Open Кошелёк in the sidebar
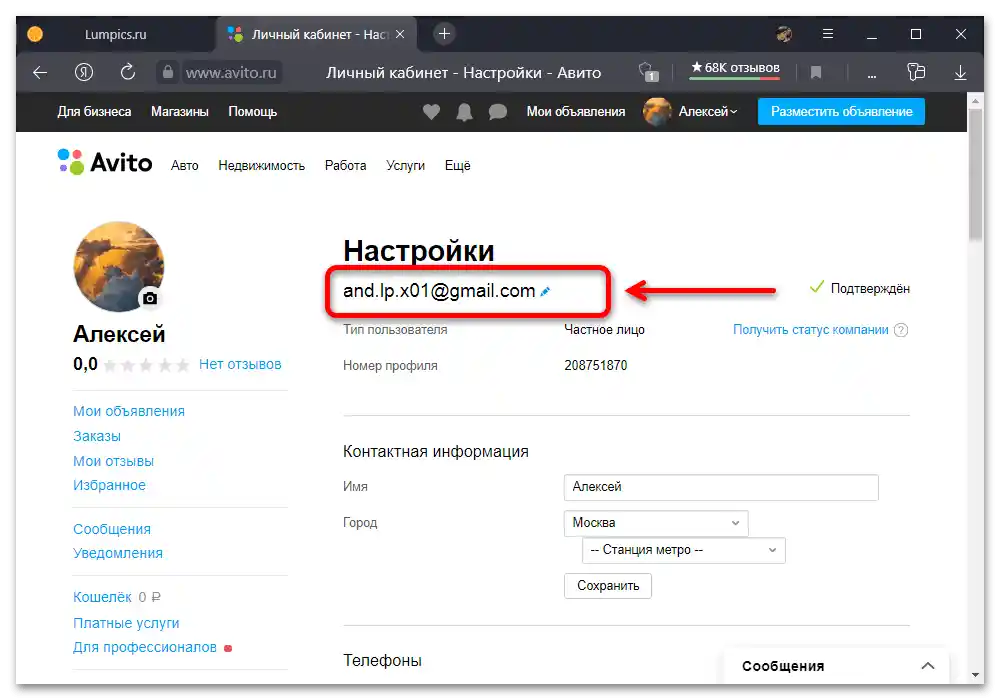The height and width of the screenshot is (700, 1000). coord(102,597)
